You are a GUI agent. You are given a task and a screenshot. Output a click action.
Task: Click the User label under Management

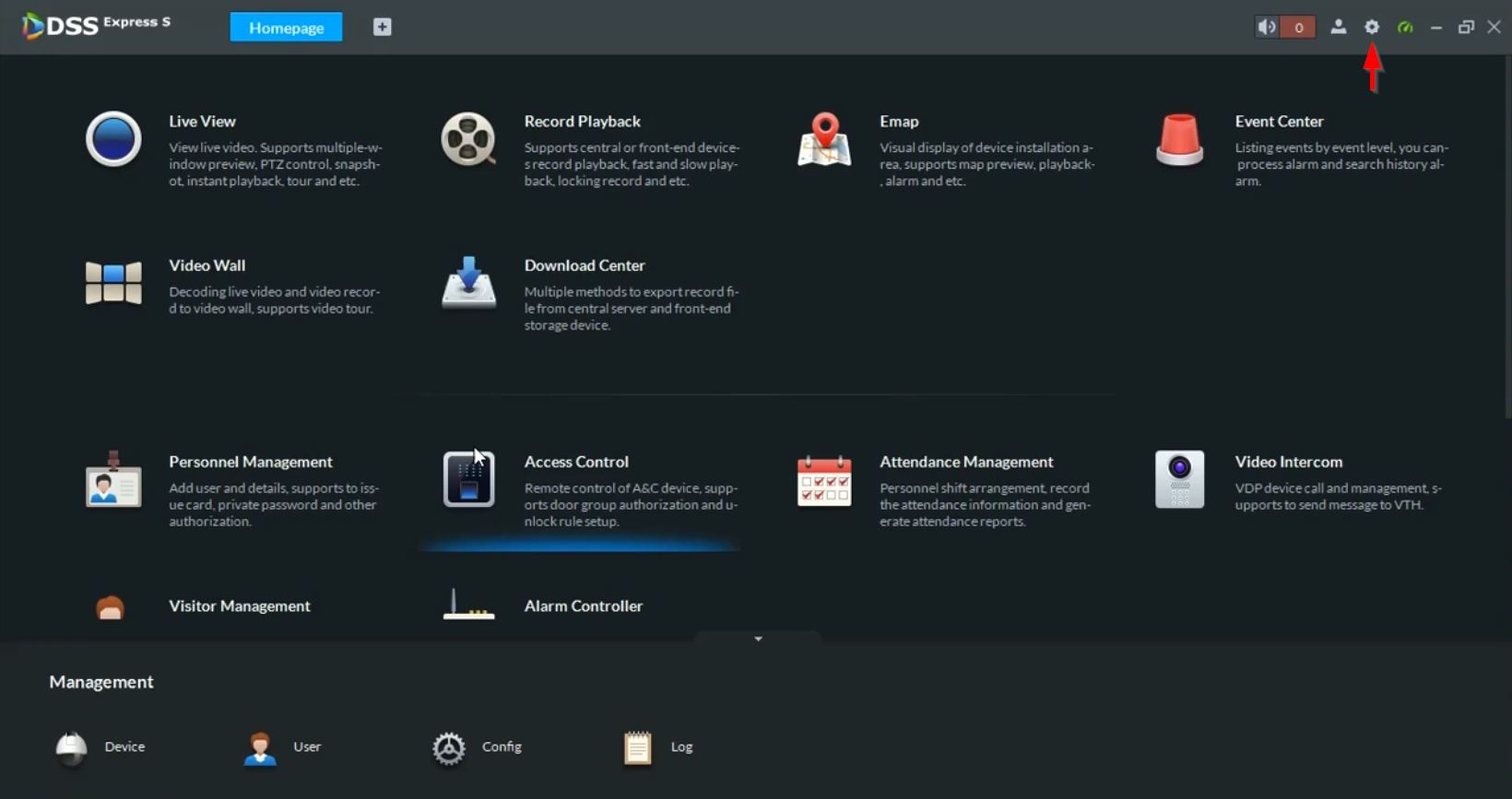point(307,746)
